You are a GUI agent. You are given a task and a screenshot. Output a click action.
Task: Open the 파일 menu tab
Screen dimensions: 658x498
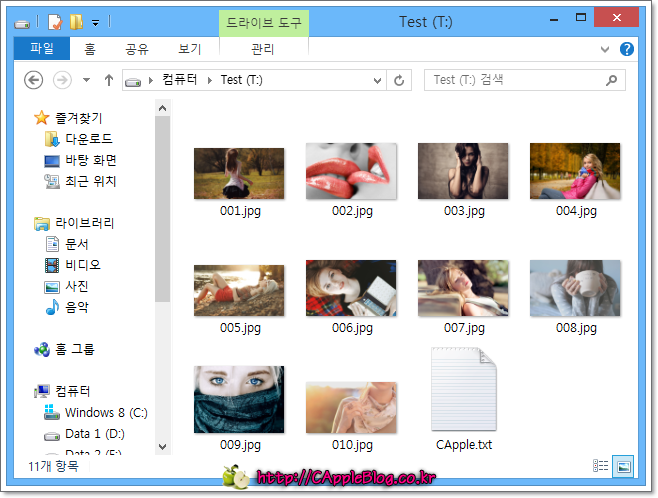coord(42,49)
